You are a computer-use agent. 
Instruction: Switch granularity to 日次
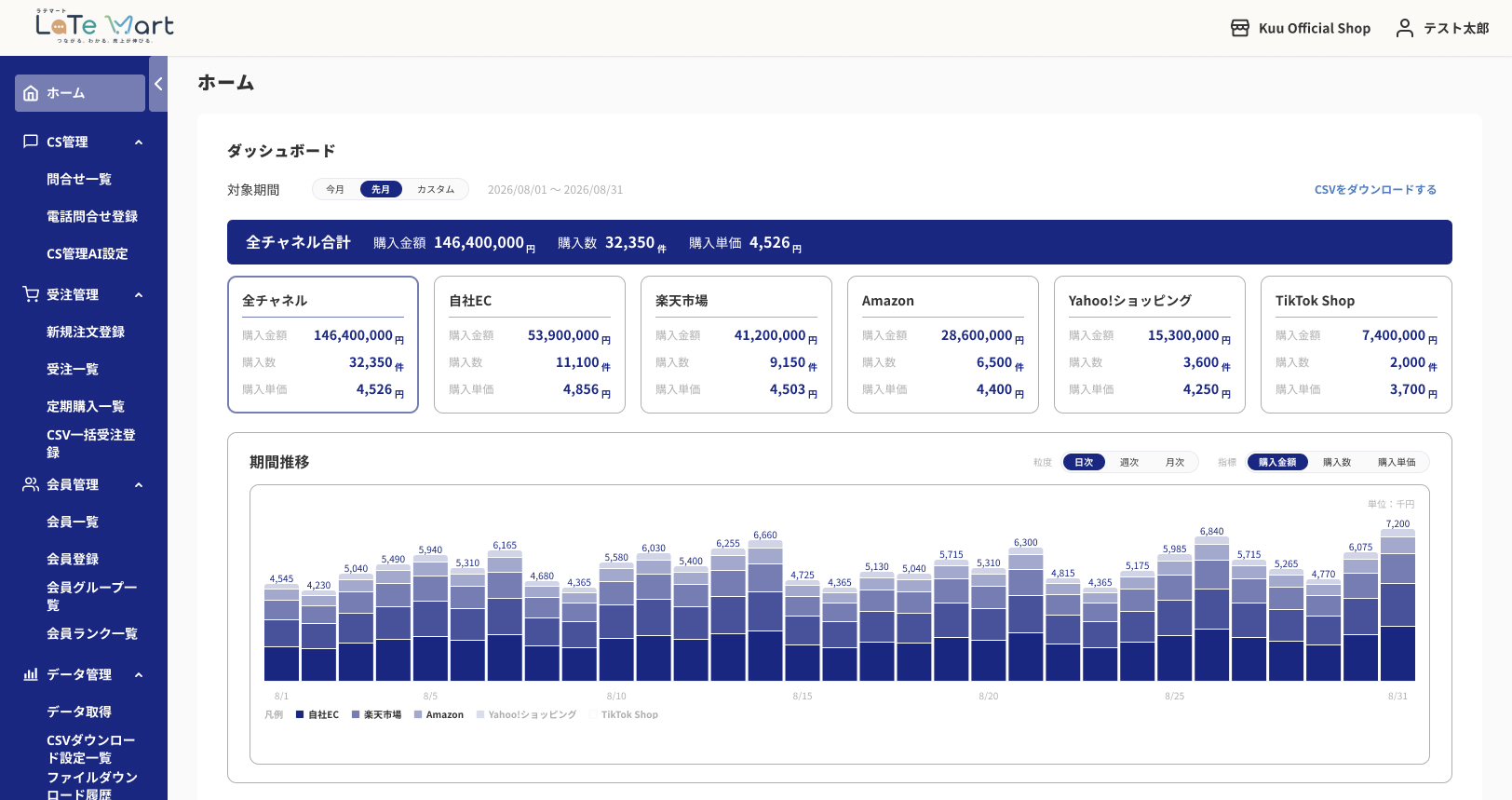(x=1084, y=462)
